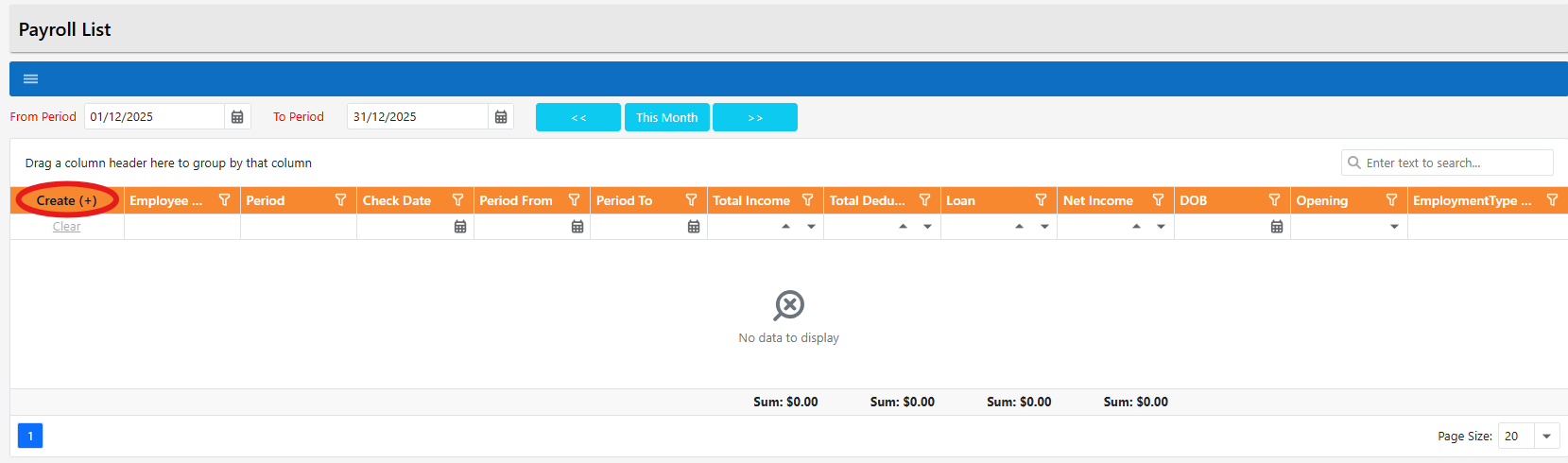Open Check Date filter calendar
The image size is (1568, 463).
pyautogui.click(x=460, y=227)
